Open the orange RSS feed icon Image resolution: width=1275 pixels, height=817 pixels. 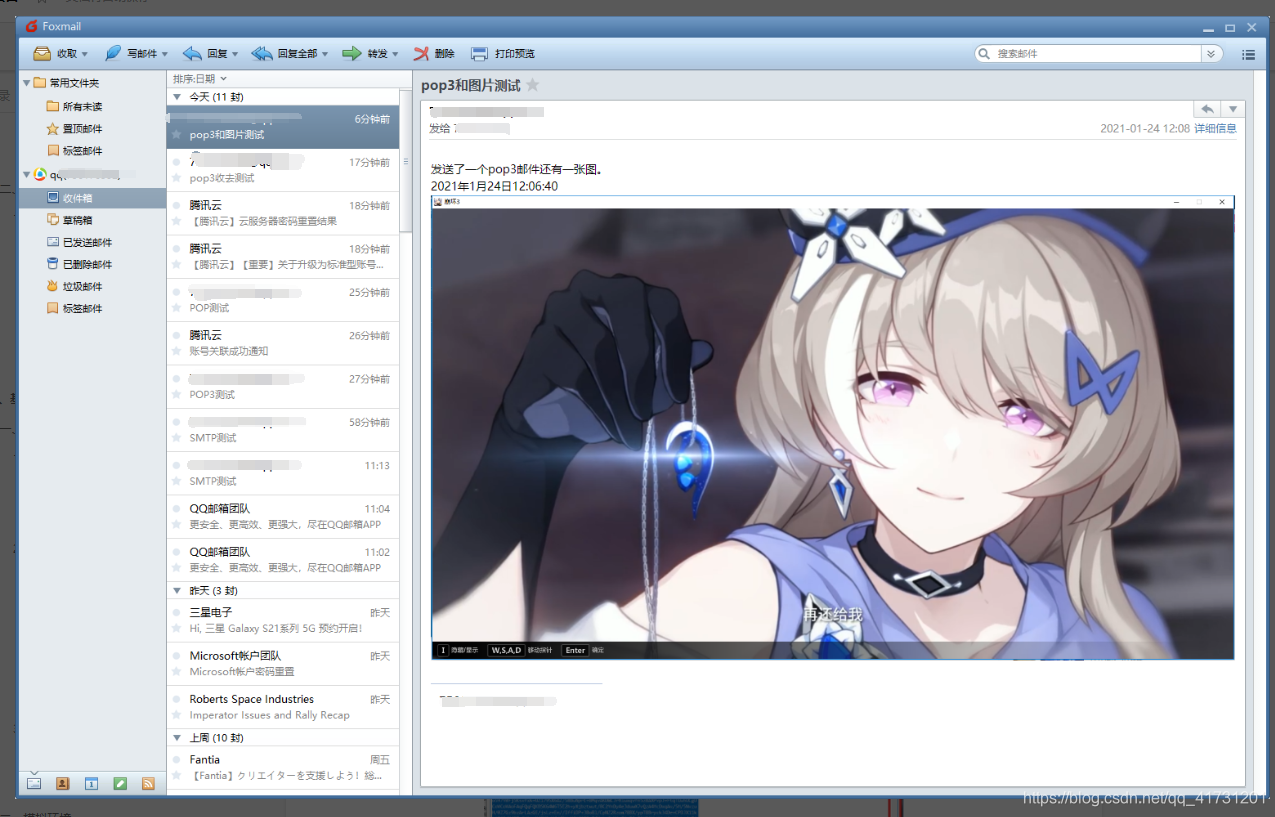coord(148,784)
